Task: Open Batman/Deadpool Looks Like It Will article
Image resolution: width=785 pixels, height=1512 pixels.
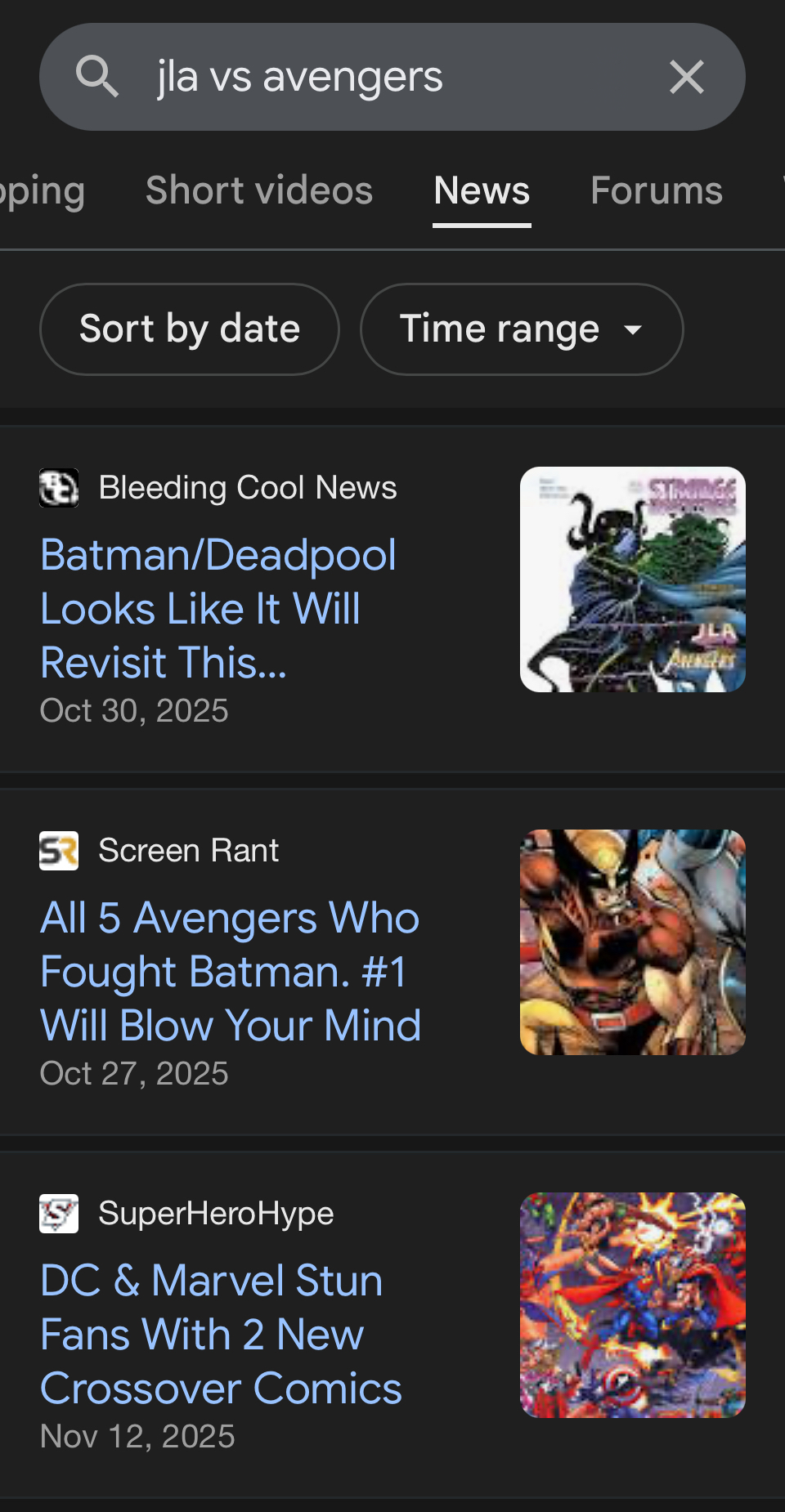Action: point(218,608)
